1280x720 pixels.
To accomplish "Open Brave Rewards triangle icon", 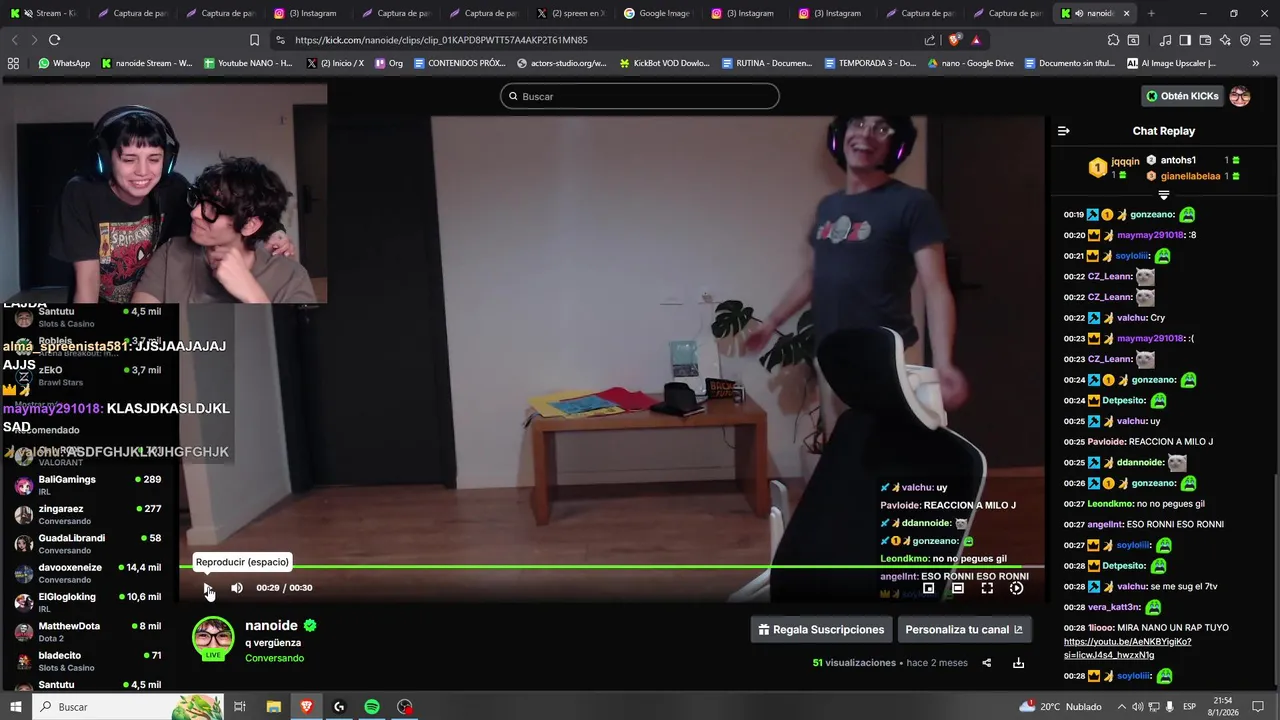I will coord(976,40).
